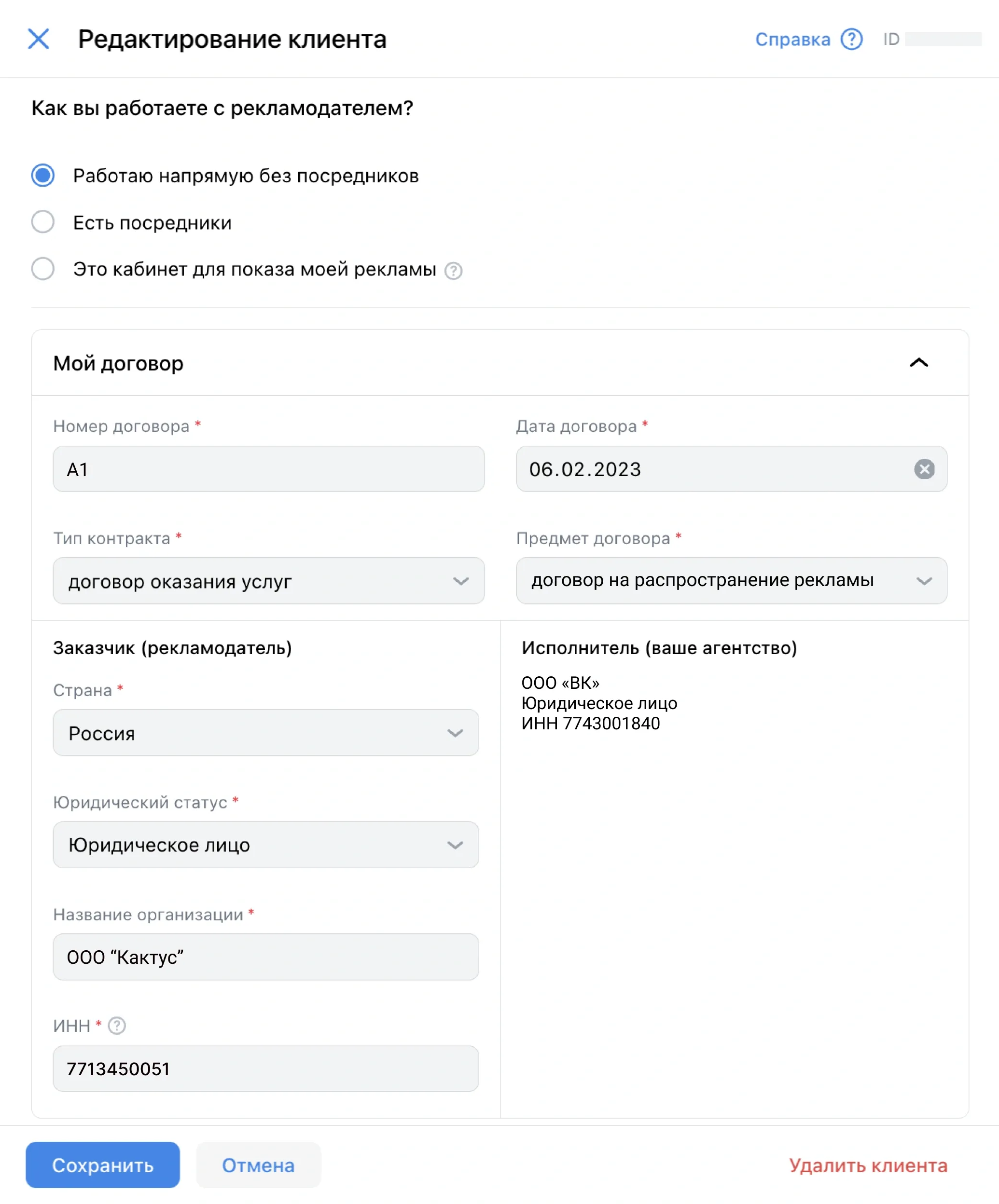The width and height of the screenshot is (999, 1204).
Task: Select the 'Есть посредники' radio button
Action: [x=43, y=222]
